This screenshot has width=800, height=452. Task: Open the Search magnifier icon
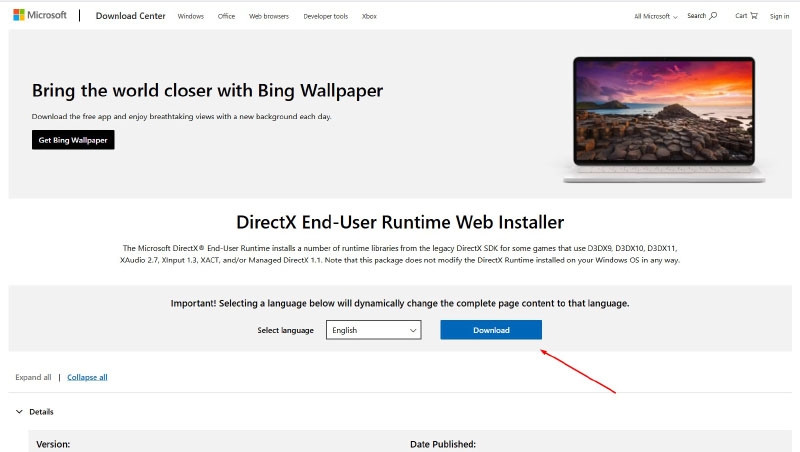tap(713, 16)
